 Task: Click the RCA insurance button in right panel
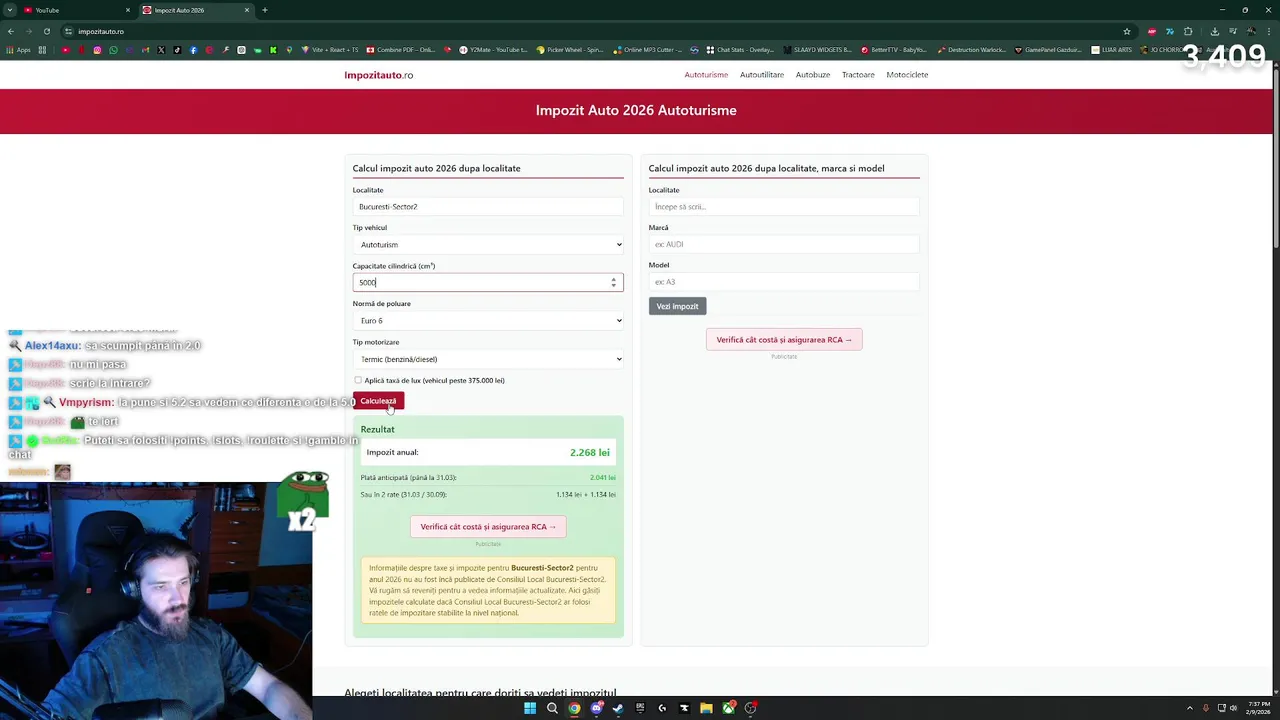784,340
